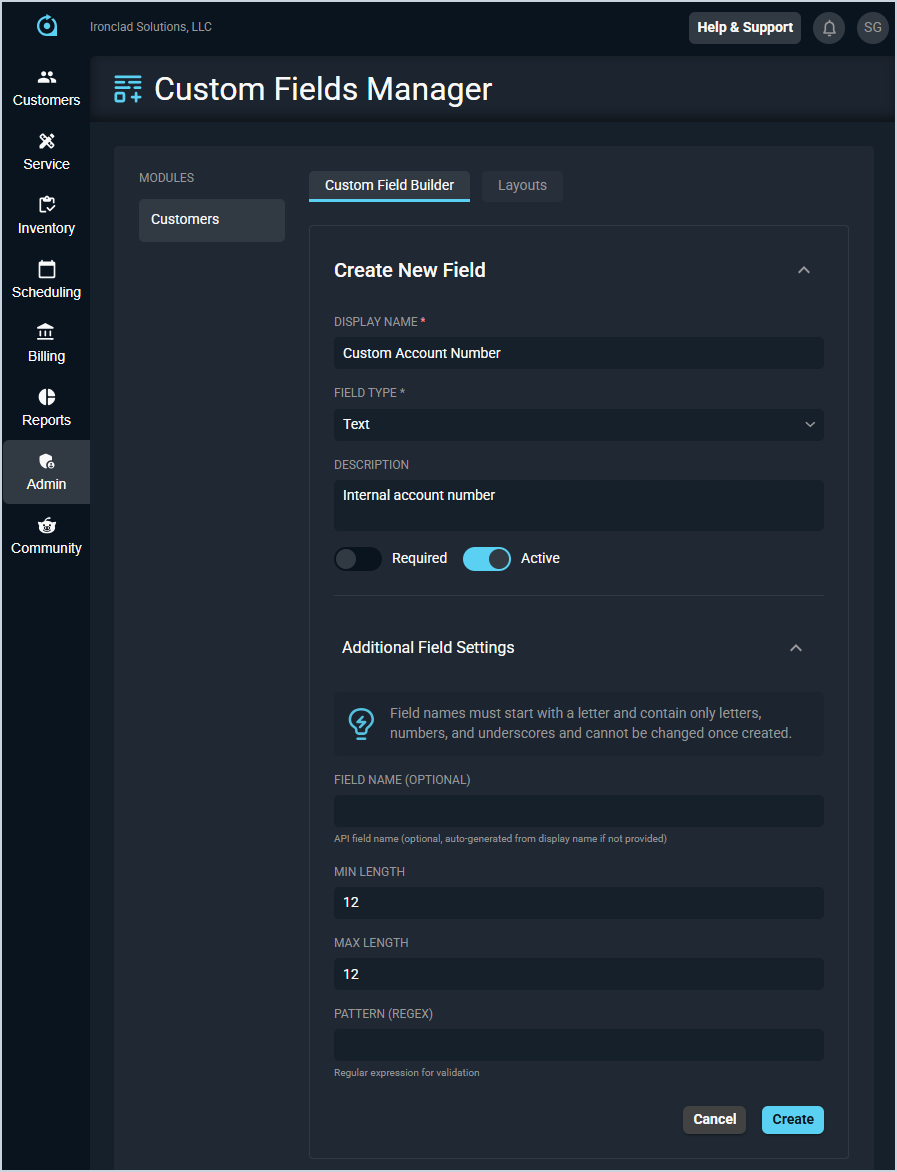Select the Custom Field Builder tab
Viewport: 897px width, 1172px height.
click(389, 186)
